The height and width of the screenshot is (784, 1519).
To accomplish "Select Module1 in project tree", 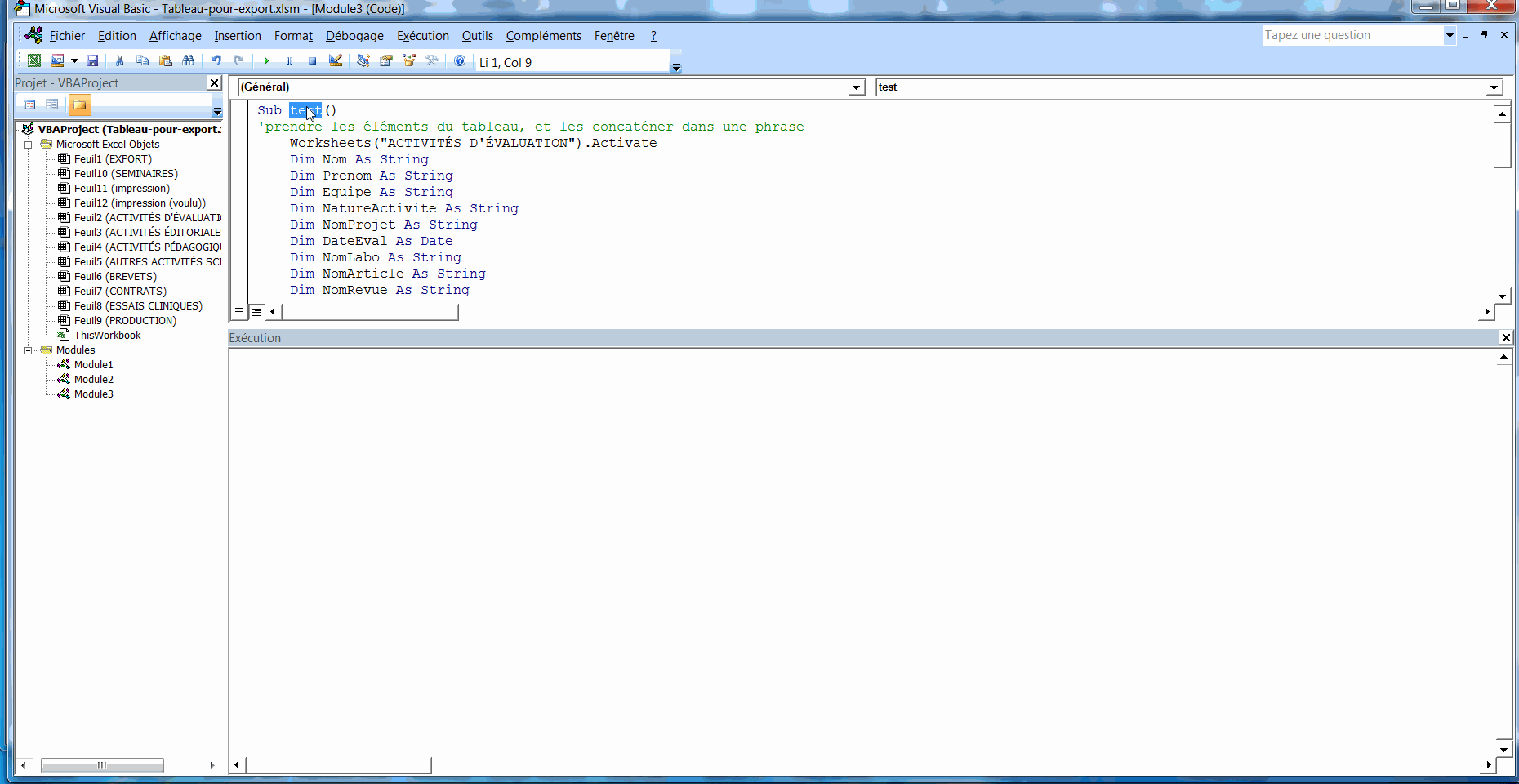I will pyautogui.click(x=93, y=365).
